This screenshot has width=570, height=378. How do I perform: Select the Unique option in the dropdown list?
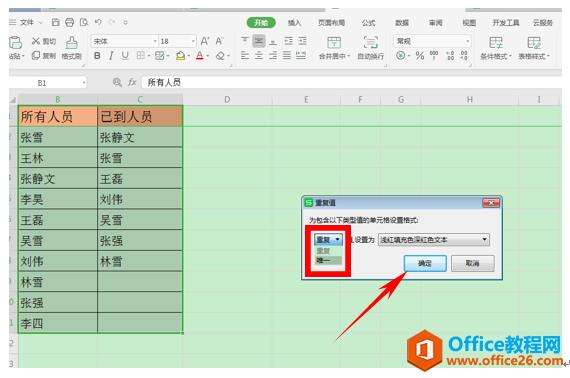tap(328, 260)
